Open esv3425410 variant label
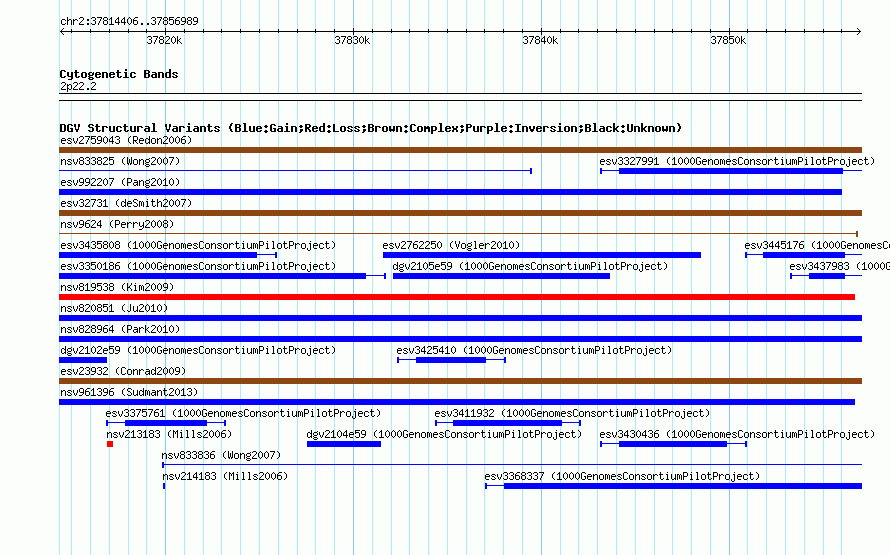The image size is (890, 555). point(534,350)
